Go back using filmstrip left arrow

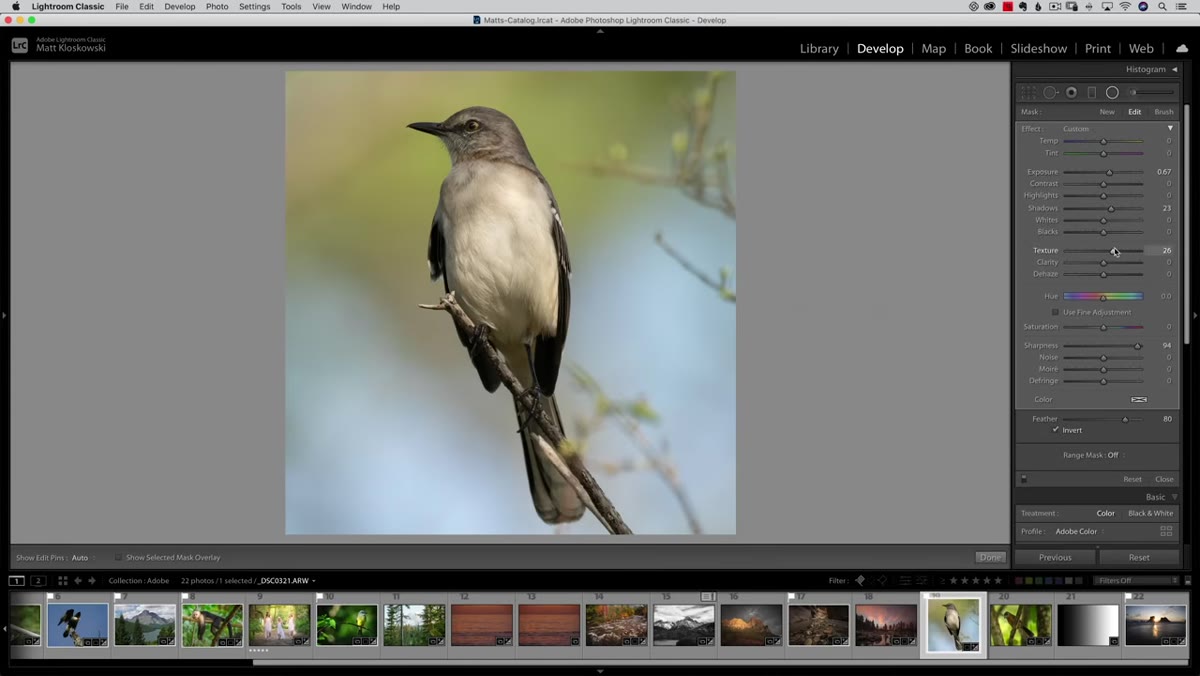(x=78, y=581)
